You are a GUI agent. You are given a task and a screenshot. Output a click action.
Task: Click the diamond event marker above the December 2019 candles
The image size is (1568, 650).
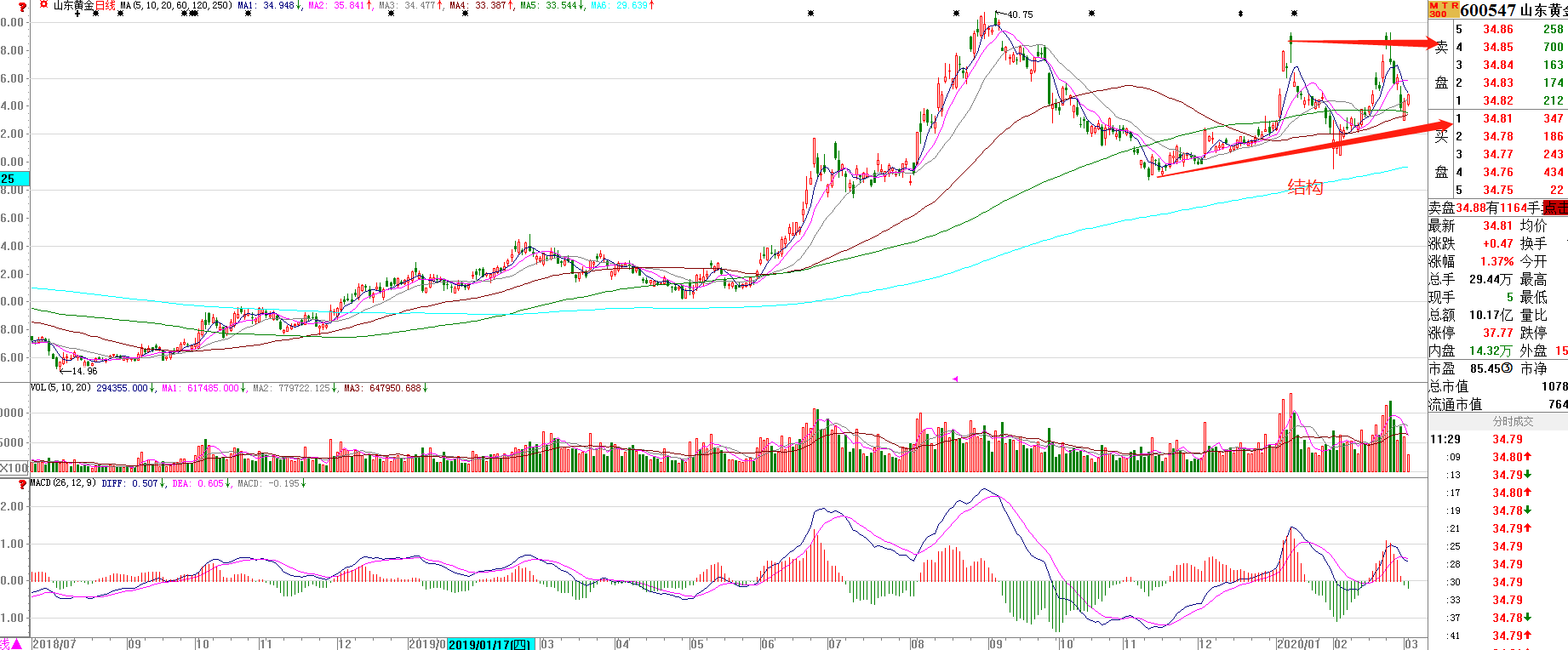click(x=1240, y=14)
